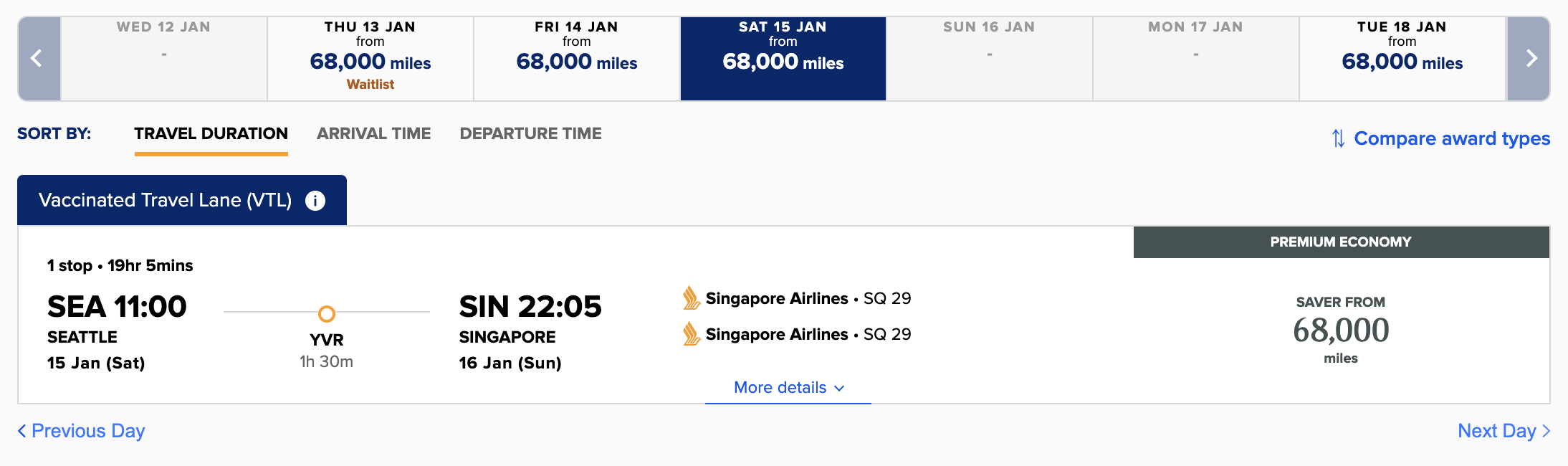Screen dimensions: 1568x466
Task: Click the Vaccinated Travel Lane (VTL) tab
Action: pyautogui.click(x=165, y=201)
